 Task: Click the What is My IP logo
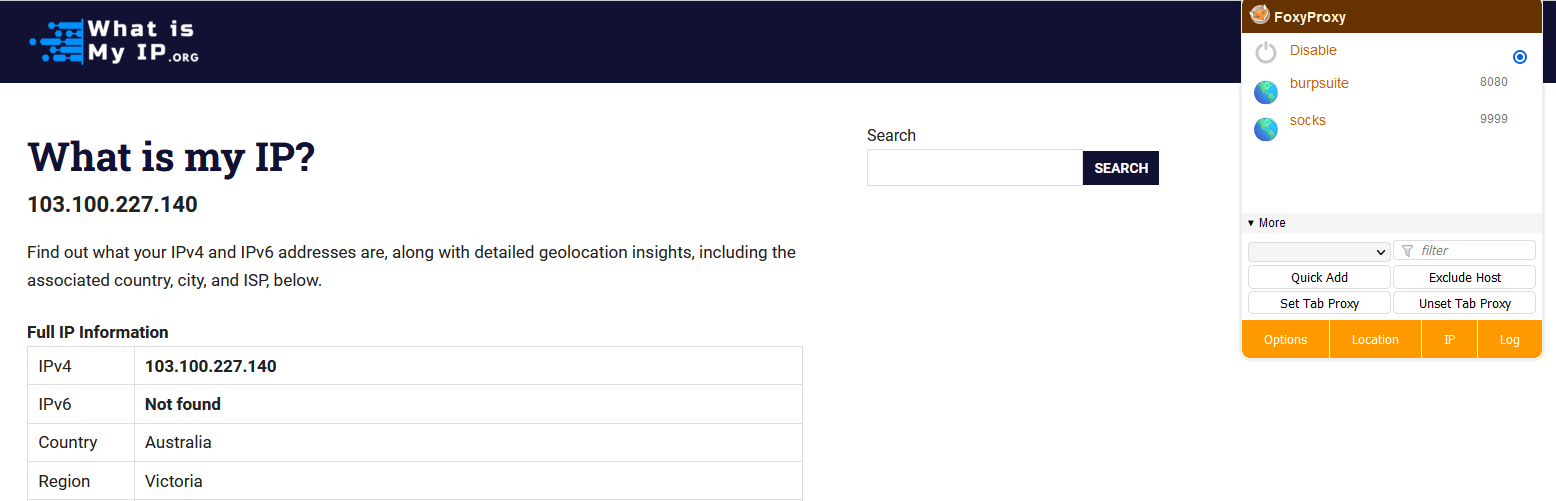pyautogui.click(x=114, y=42)
